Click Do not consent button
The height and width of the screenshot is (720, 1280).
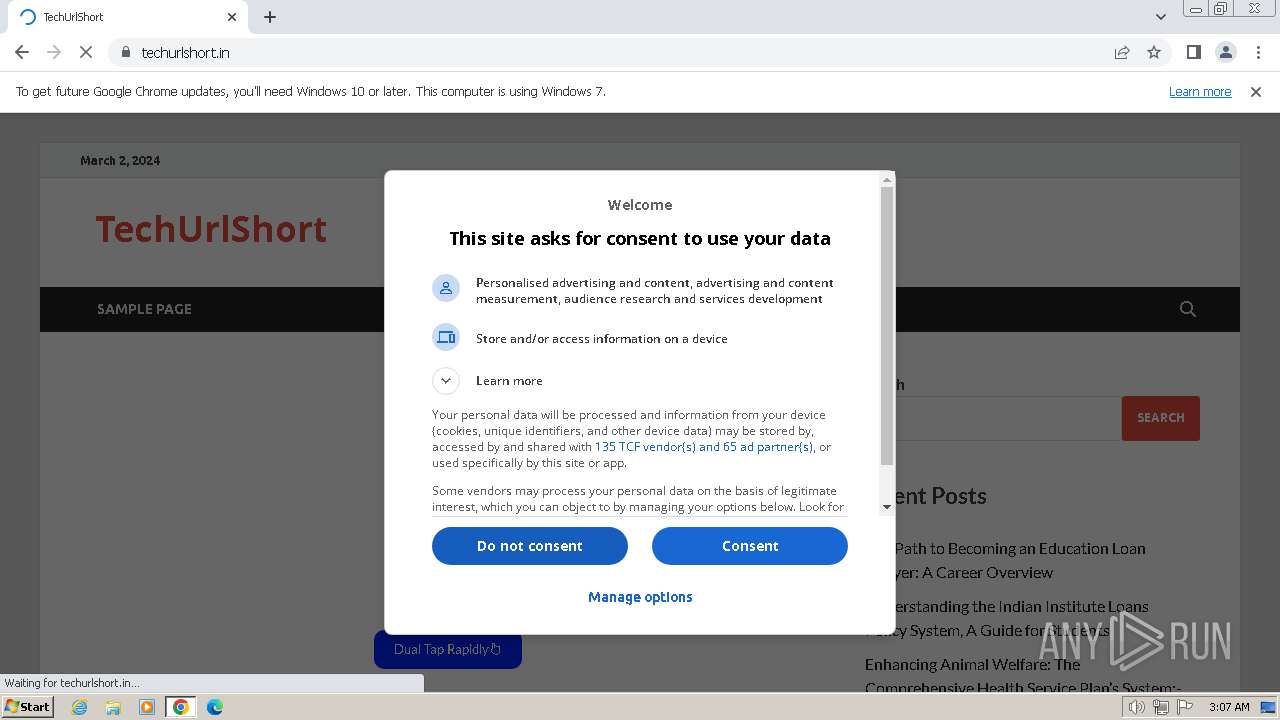pos(530,546)
